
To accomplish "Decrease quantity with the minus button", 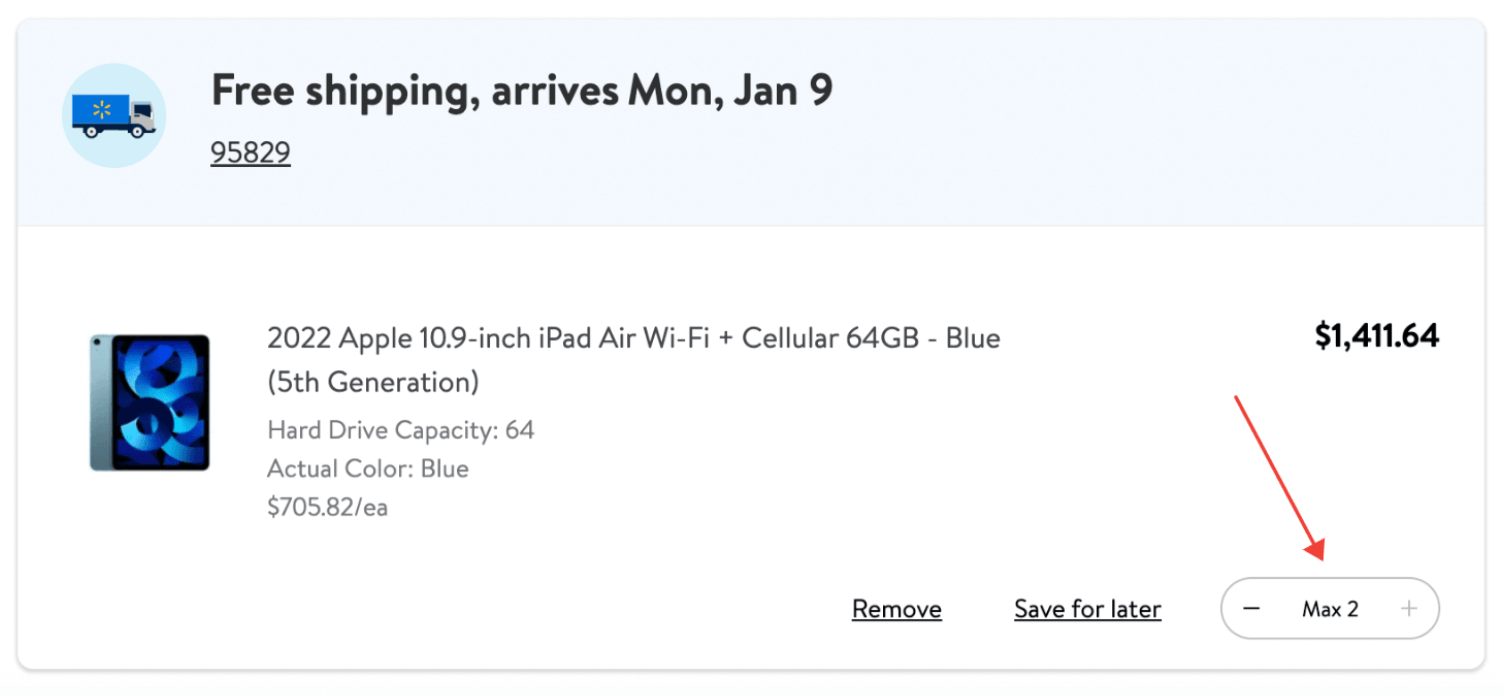I will point(1251,608).
